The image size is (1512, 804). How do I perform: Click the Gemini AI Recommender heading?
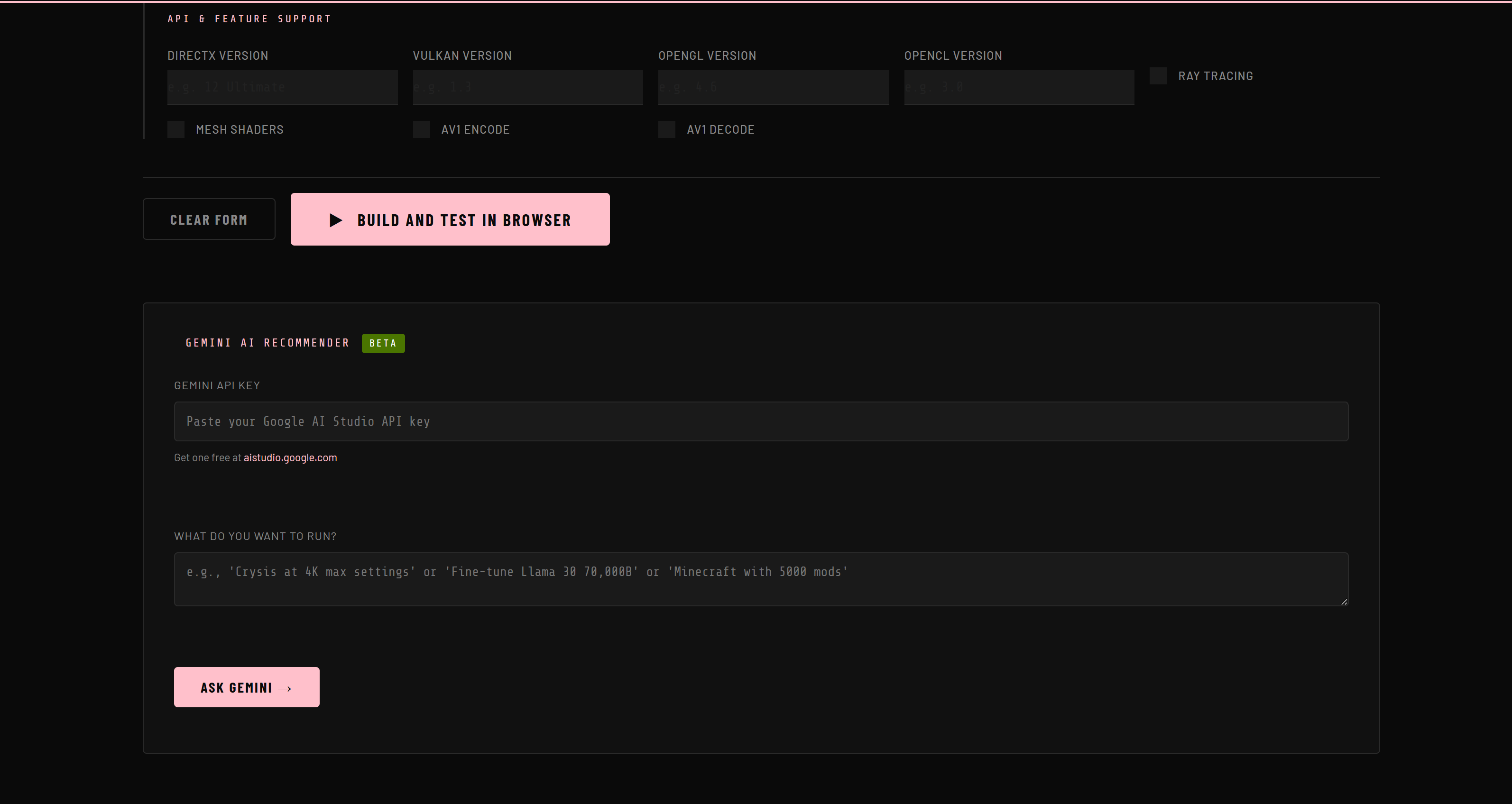tap(267, 343)
